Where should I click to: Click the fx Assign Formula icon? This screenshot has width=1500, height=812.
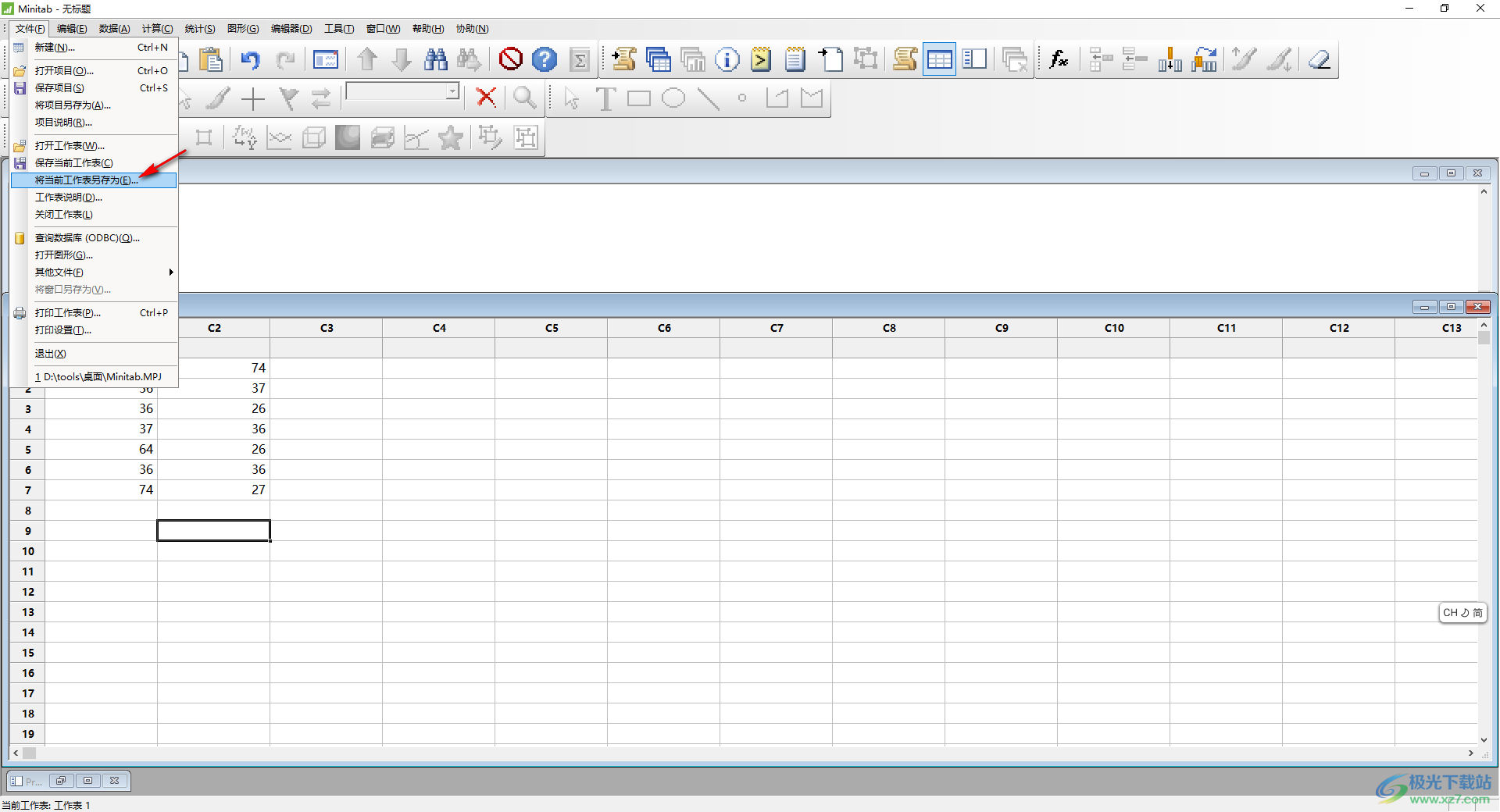pyautogui.click(x=1059, y=59)
